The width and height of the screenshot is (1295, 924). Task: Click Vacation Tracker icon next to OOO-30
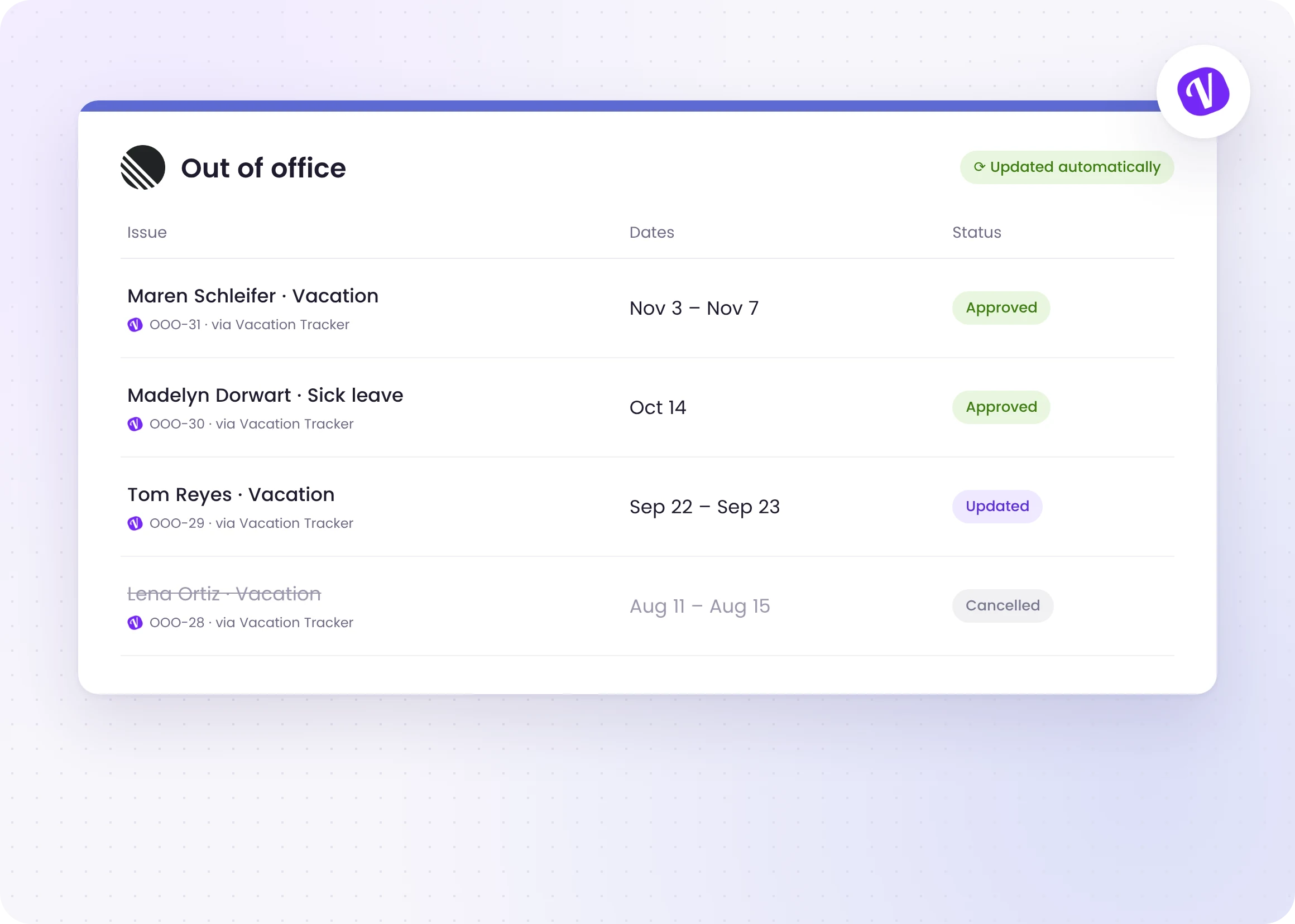click(135, 424)
